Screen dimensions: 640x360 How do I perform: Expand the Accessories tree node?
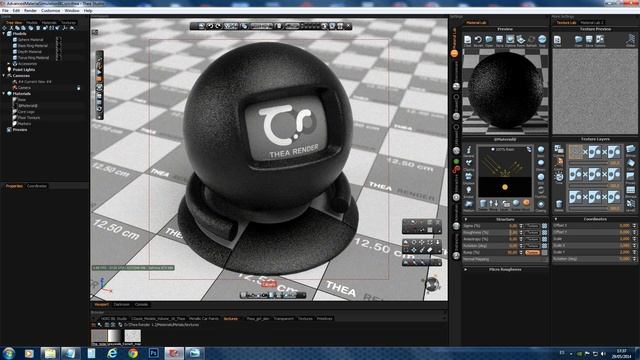(9, 64)
